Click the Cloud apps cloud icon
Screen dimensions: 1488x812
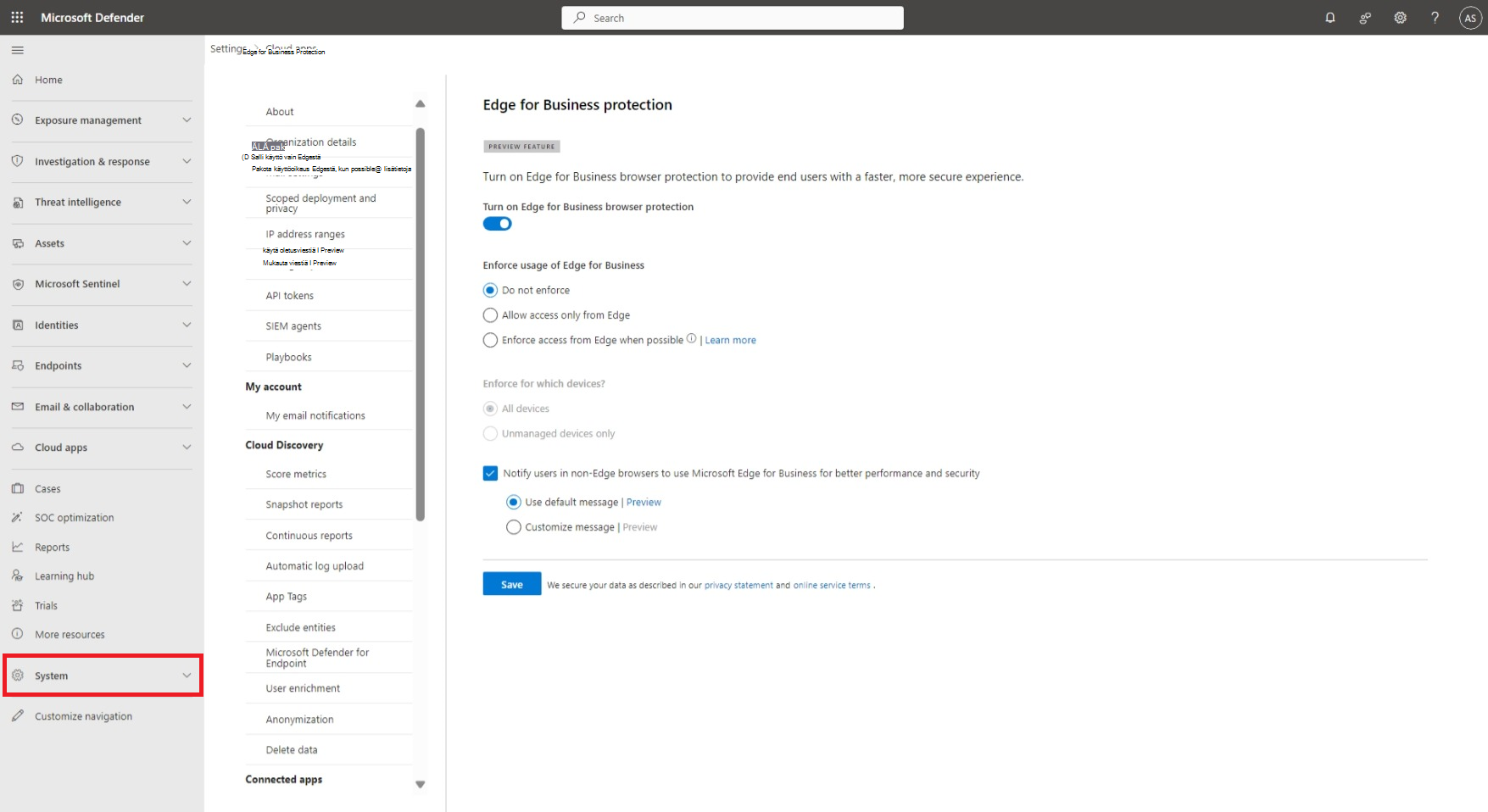click(17, 448)
